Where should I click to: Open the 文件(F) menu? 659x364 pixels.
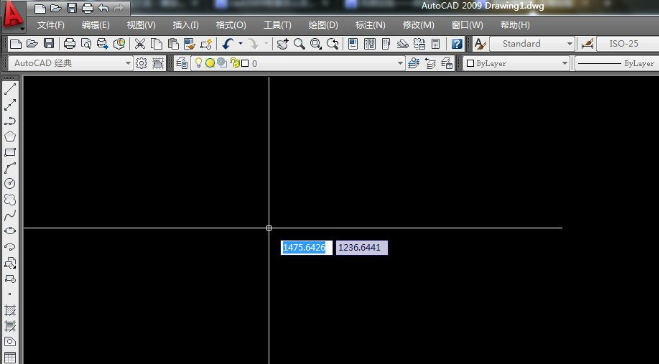(51, 25)
